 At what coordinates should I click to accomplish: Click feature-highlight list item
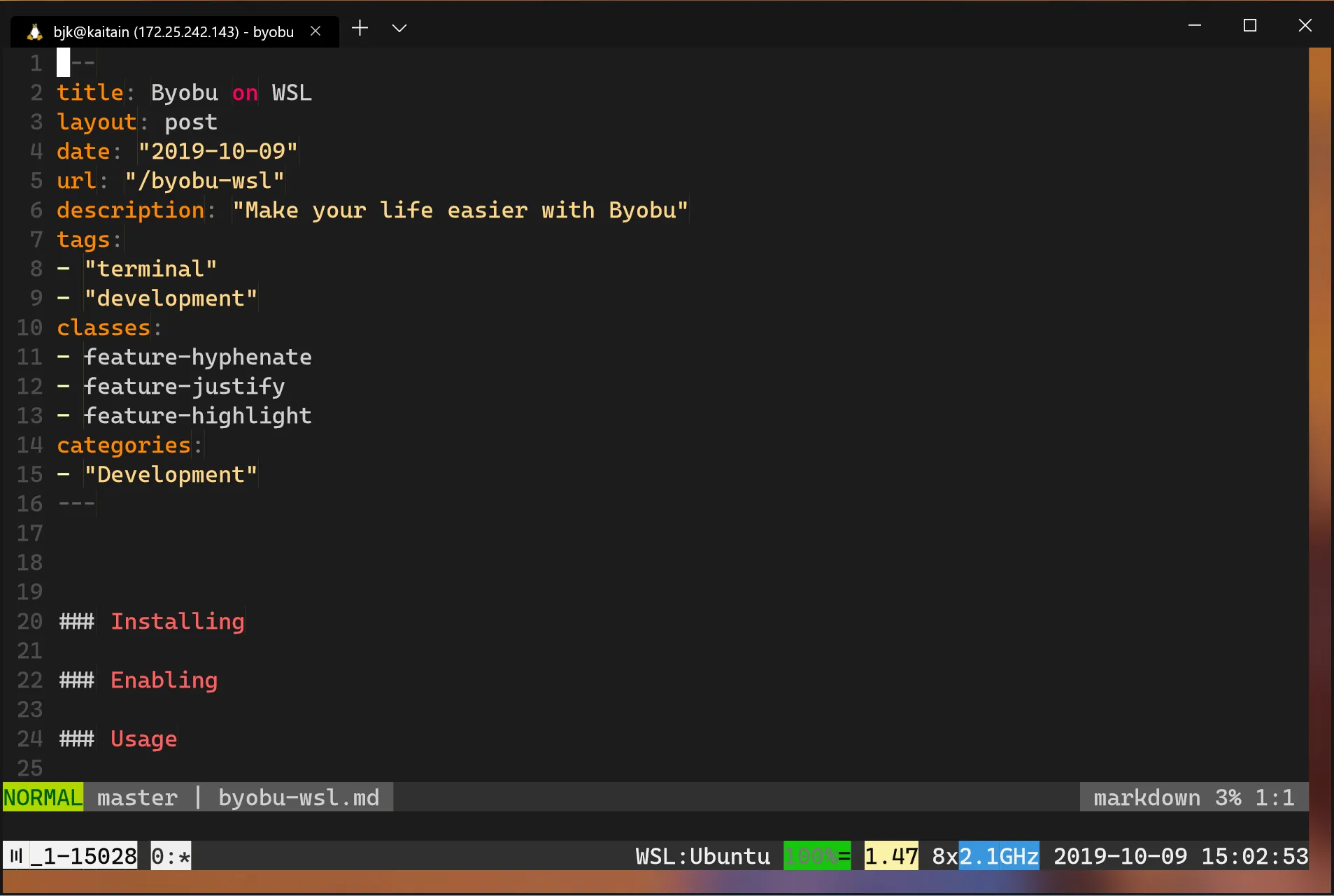[198, 416]
